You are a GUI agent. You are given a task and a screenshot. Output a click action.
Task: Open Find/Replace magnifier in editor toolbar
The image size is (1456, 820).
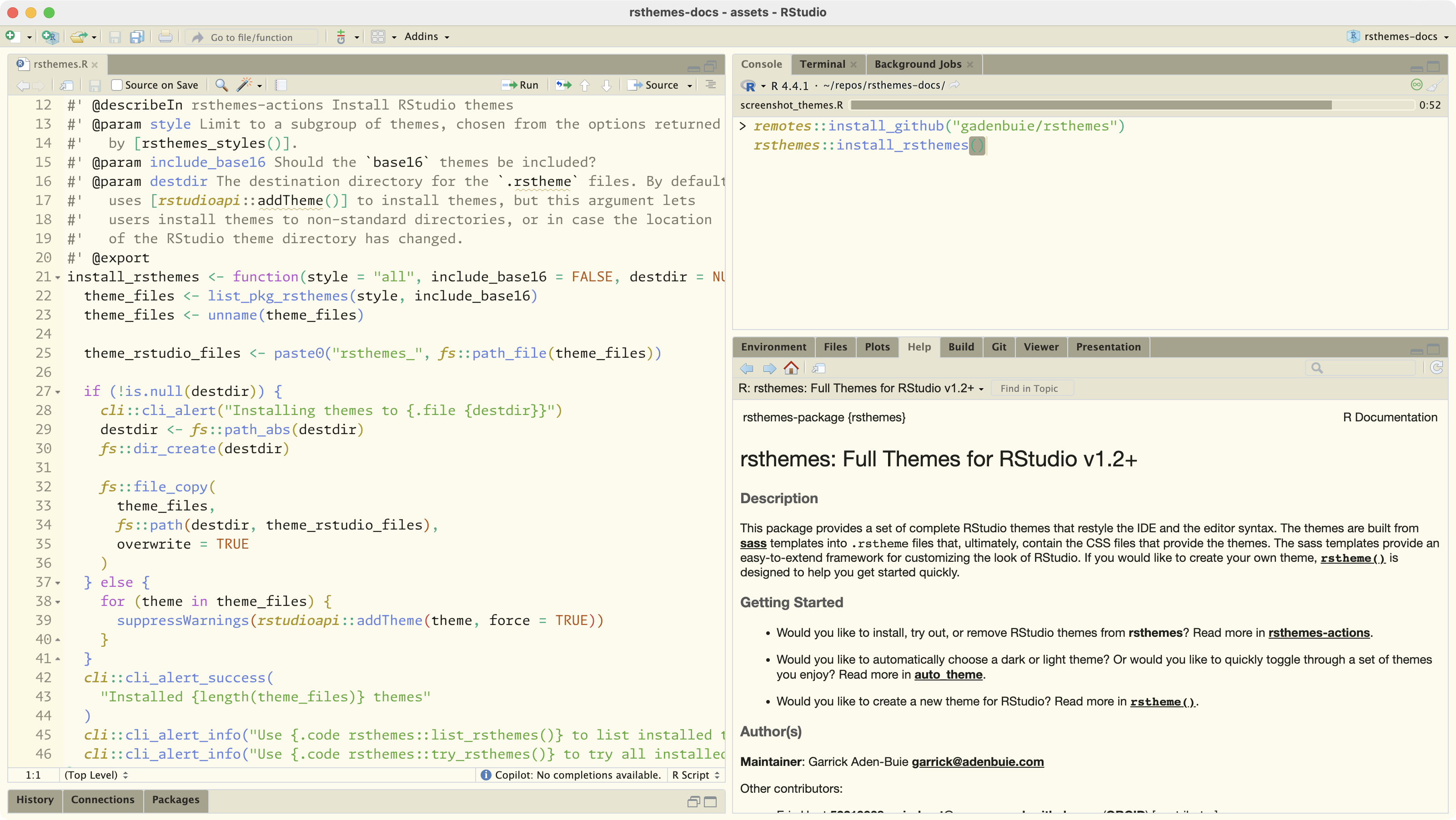tap(221, 85)
